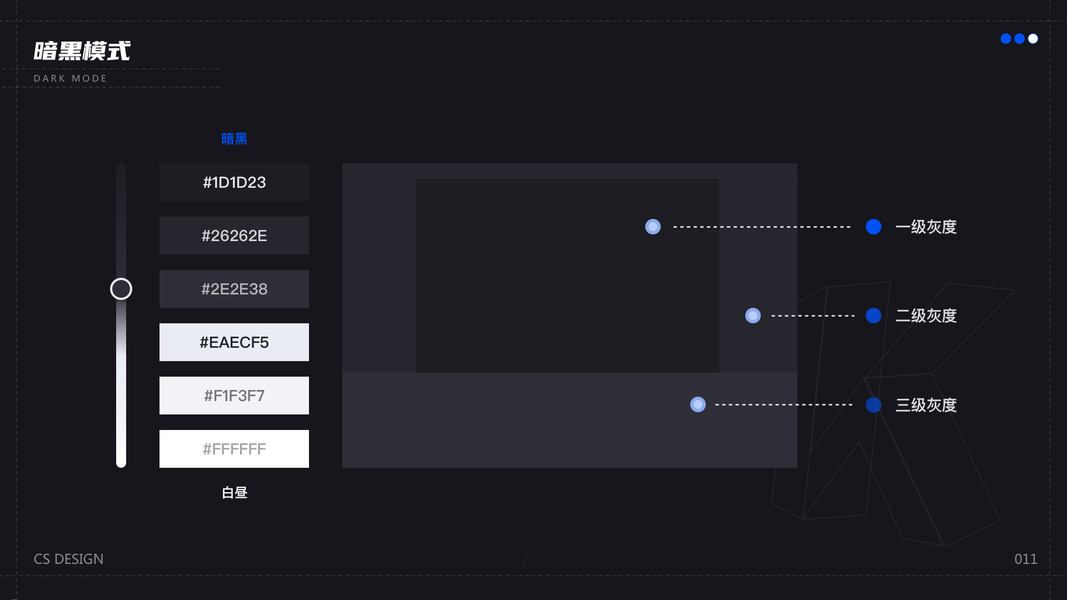Viewport: 1067px width, 600px height.
Task: Click the dark-to-light slider handle
Action: pos(121,289)
